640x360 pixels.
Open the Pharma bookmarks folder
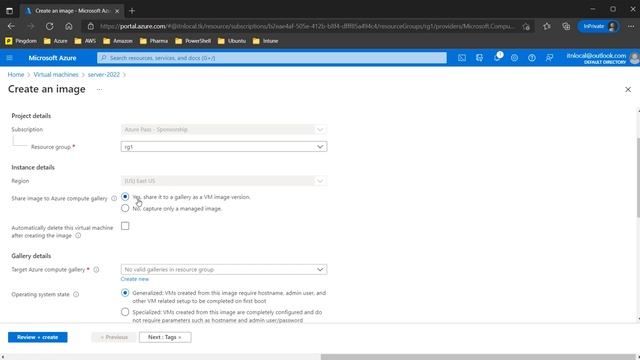(154, 41)
